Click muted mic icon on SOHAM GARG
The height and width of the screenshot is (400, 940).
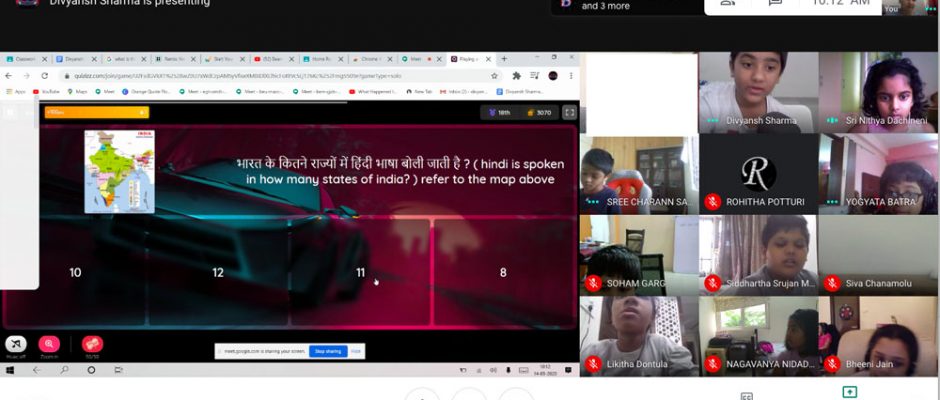click(x=593, y=283)
